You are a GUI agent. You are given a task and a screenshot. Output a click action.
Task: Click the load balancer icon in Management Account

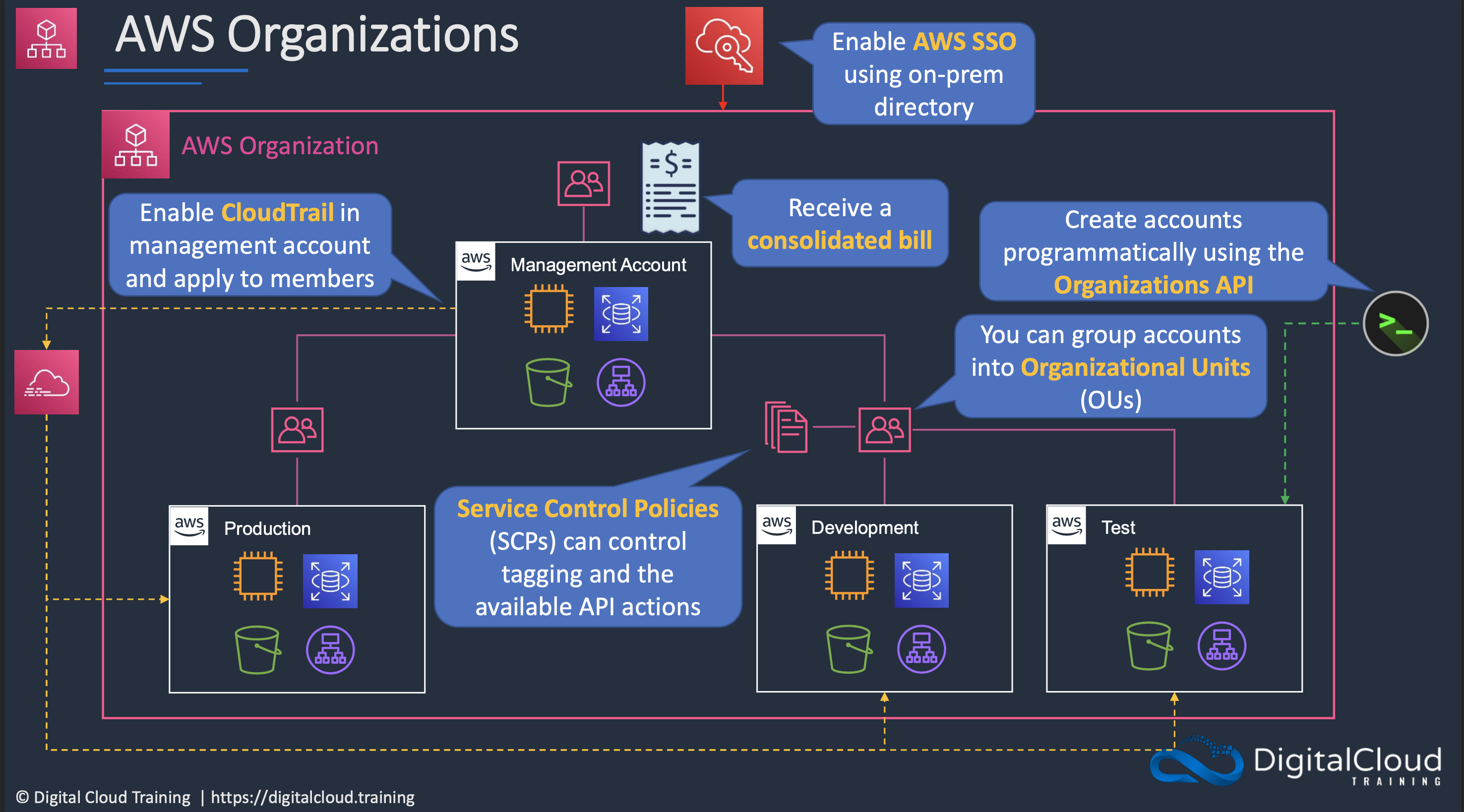point(620,382)
